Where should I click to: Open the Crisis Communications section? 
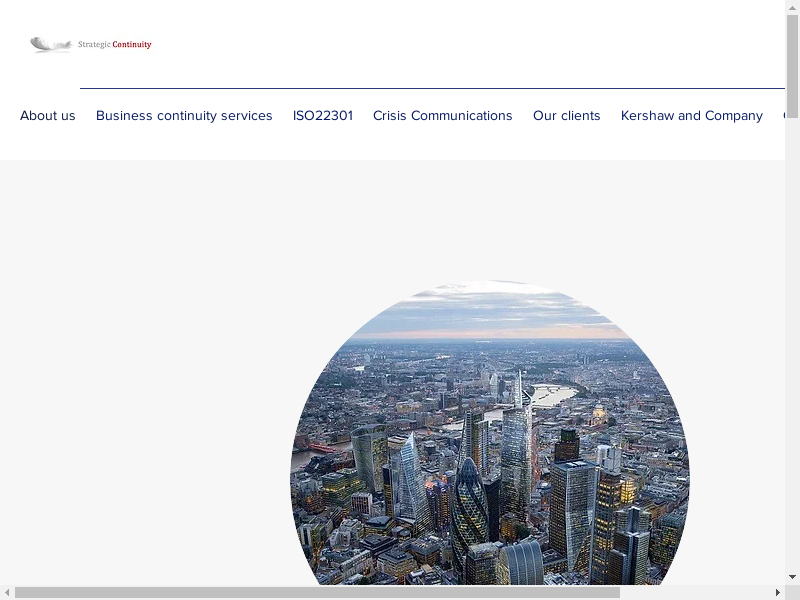coord(443,116)
